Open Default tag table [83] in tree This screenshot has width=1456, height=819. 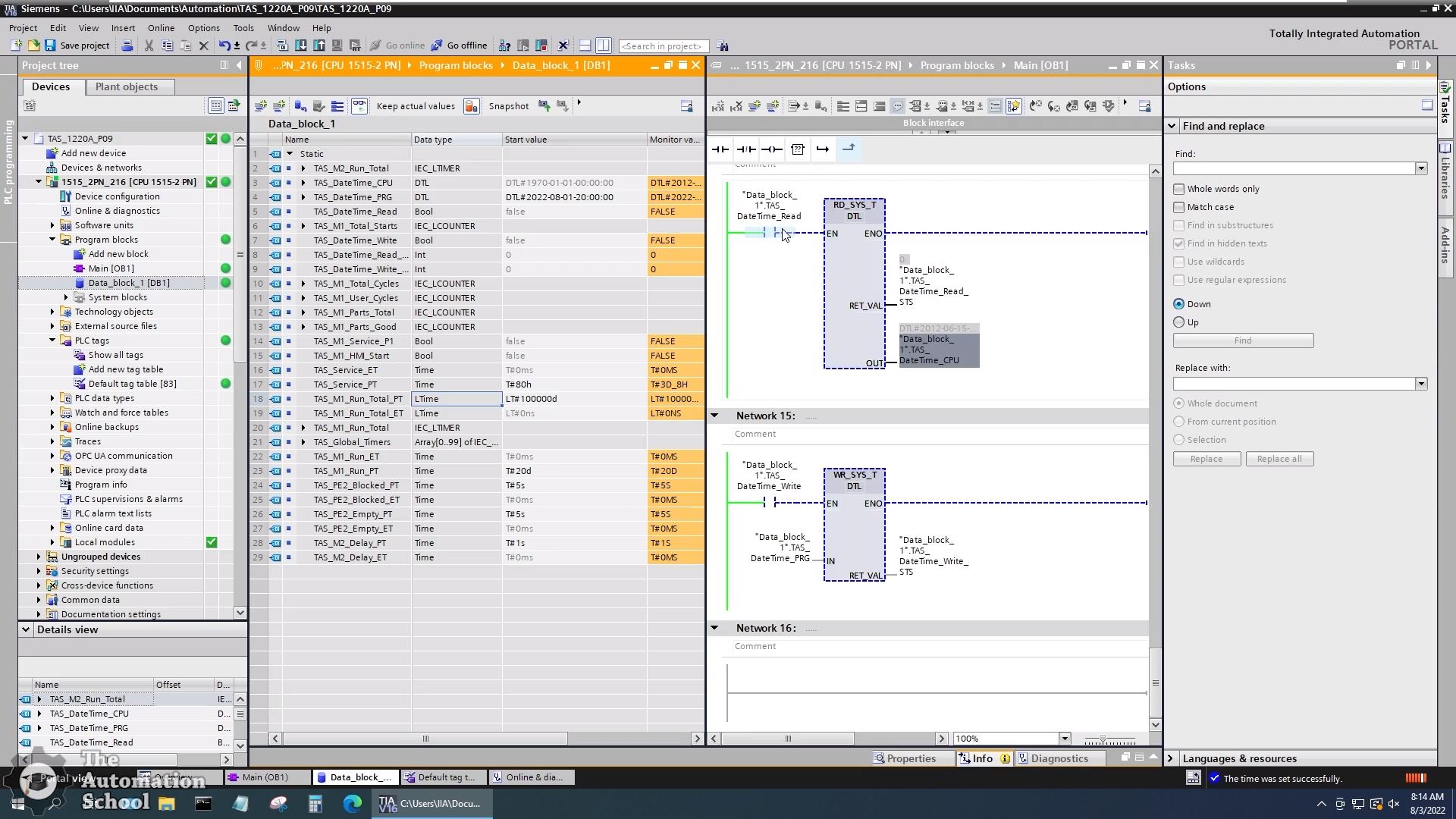pos(132,384)
